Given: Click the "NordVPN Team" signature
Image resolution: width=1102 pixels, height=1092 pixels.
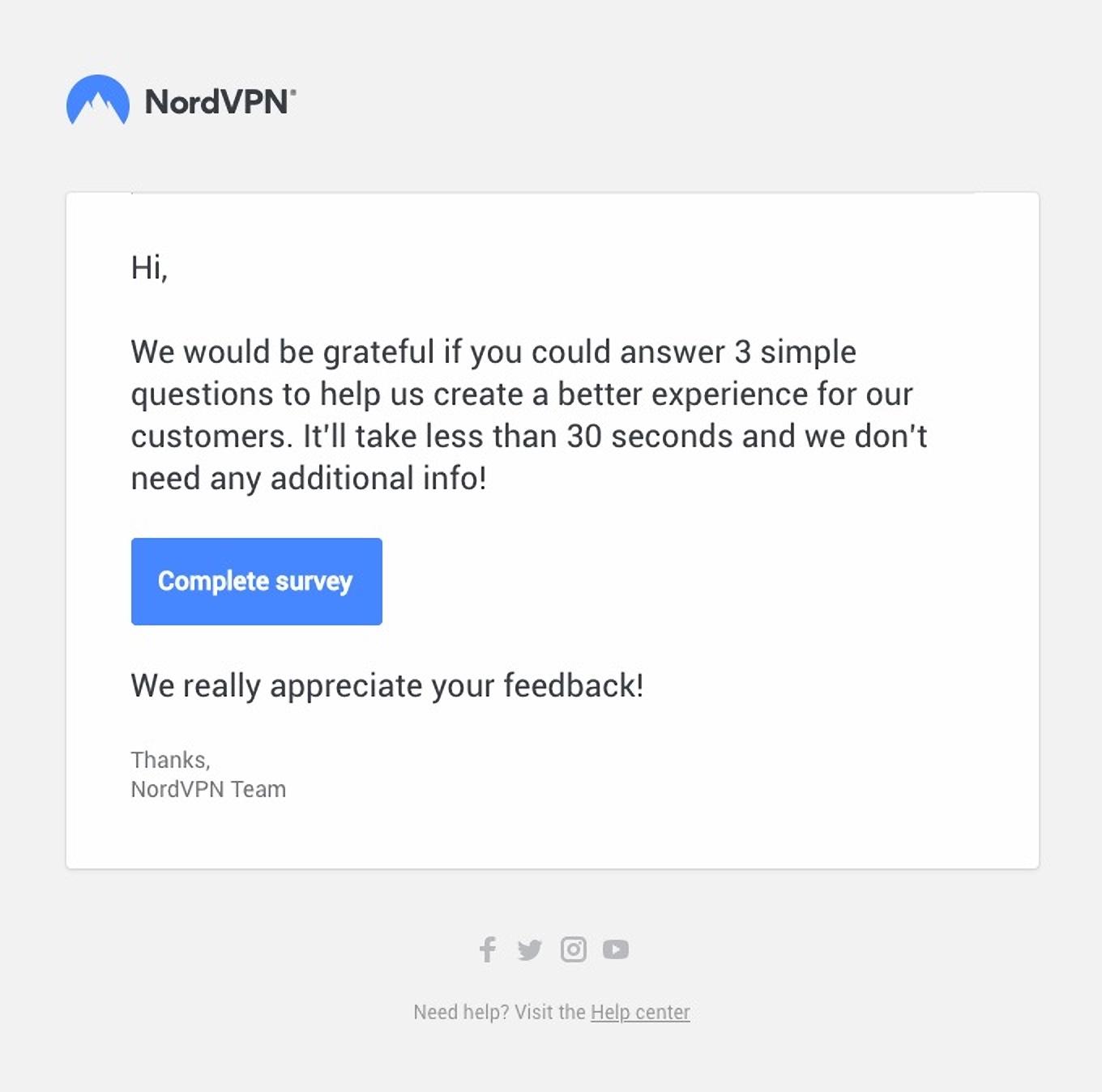Looking at the screenshot, I should pyautogui.click(x=208, y=789).
